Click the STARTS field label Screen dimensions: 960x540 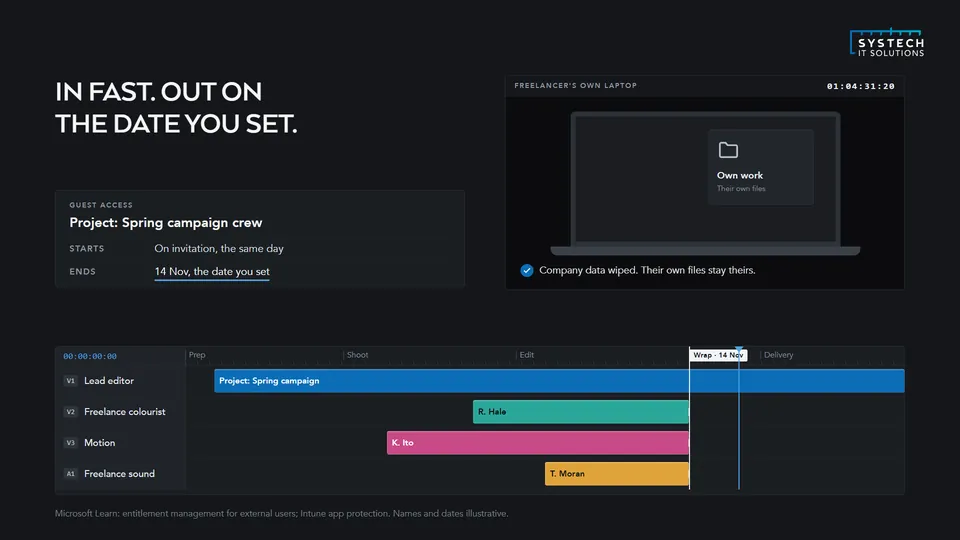coord(87,249)
